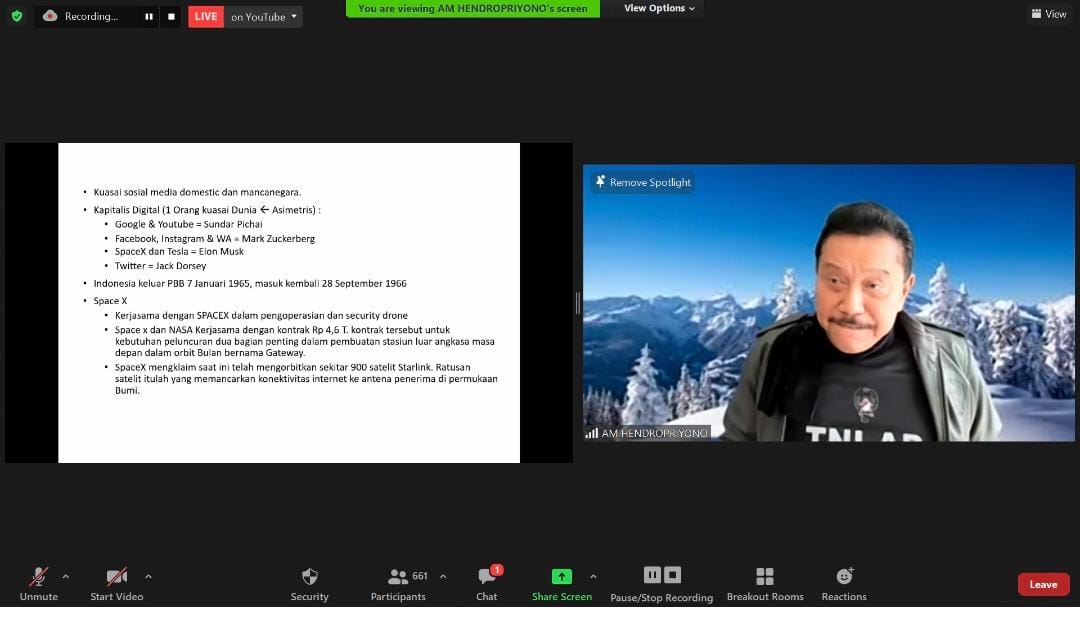Open the Security shield options
This screenshot has width=1080, height=620.
(x=309, y=583)
